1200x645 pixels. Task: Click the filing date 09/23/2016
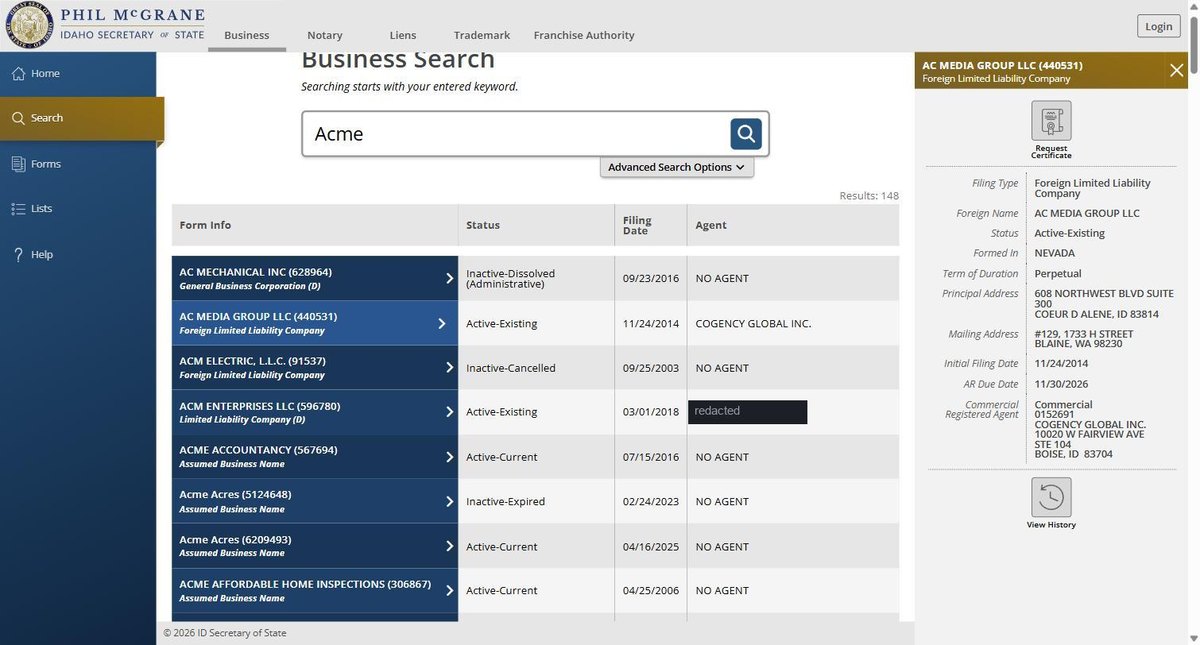click(650, 279)
